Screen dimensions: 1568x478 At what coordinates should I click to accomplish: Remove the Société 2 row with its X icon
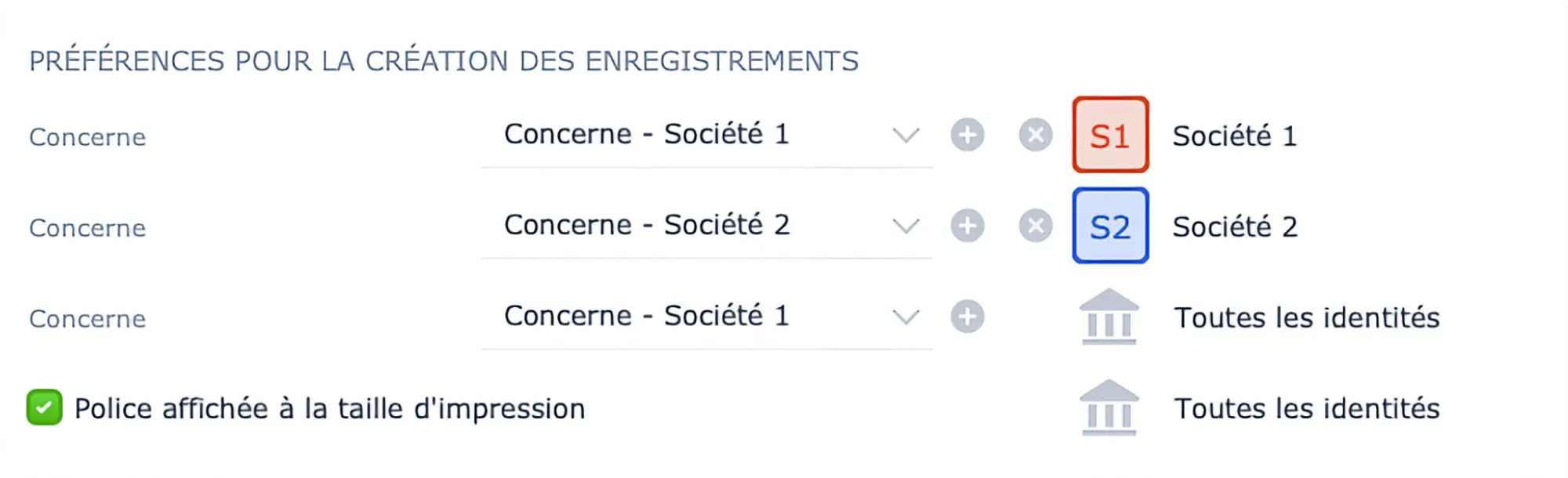(1035, 226)
